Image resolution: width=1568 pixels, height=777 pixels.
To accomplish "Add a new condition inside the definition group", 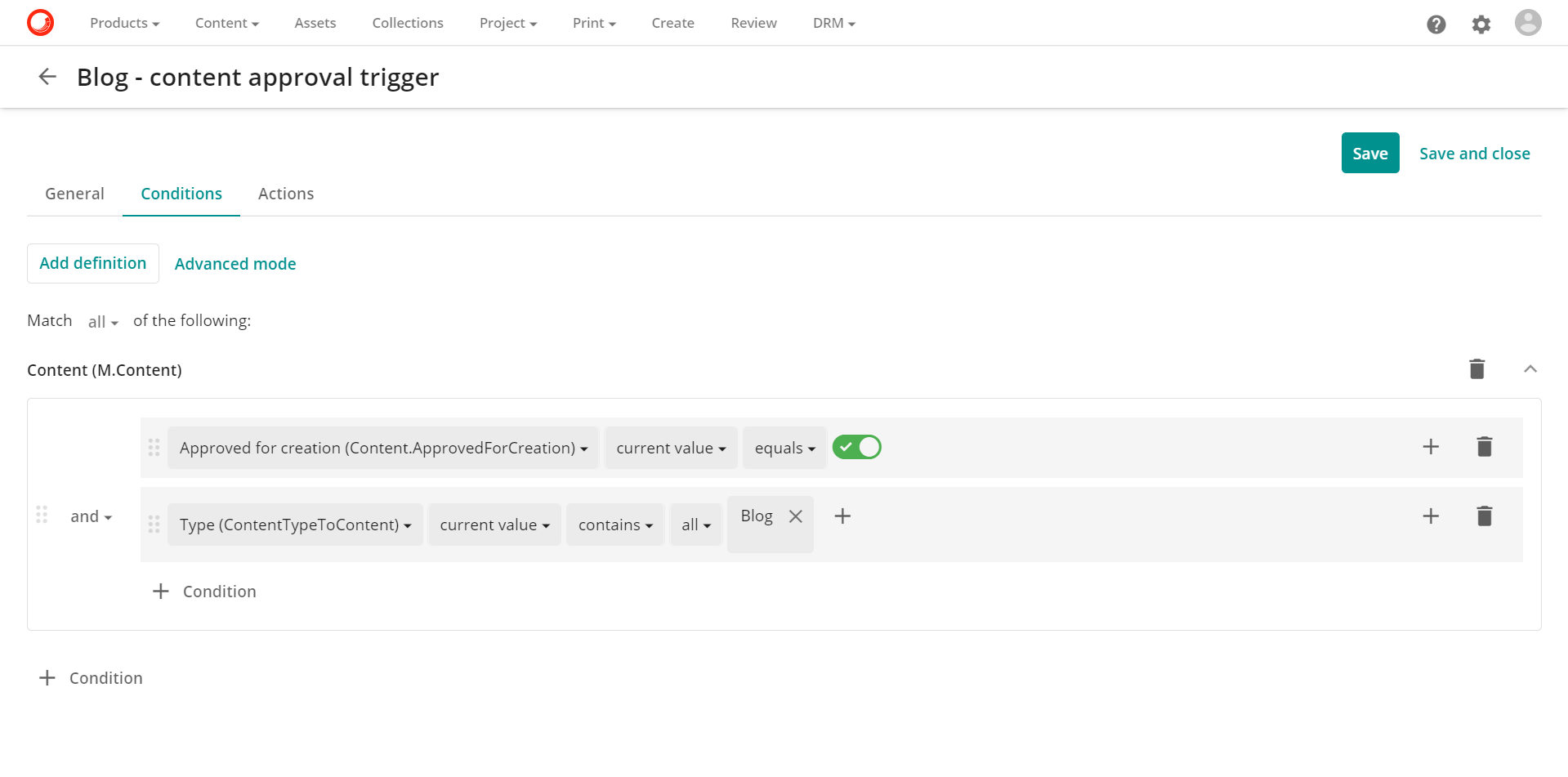I will click(x=203, y=591).
